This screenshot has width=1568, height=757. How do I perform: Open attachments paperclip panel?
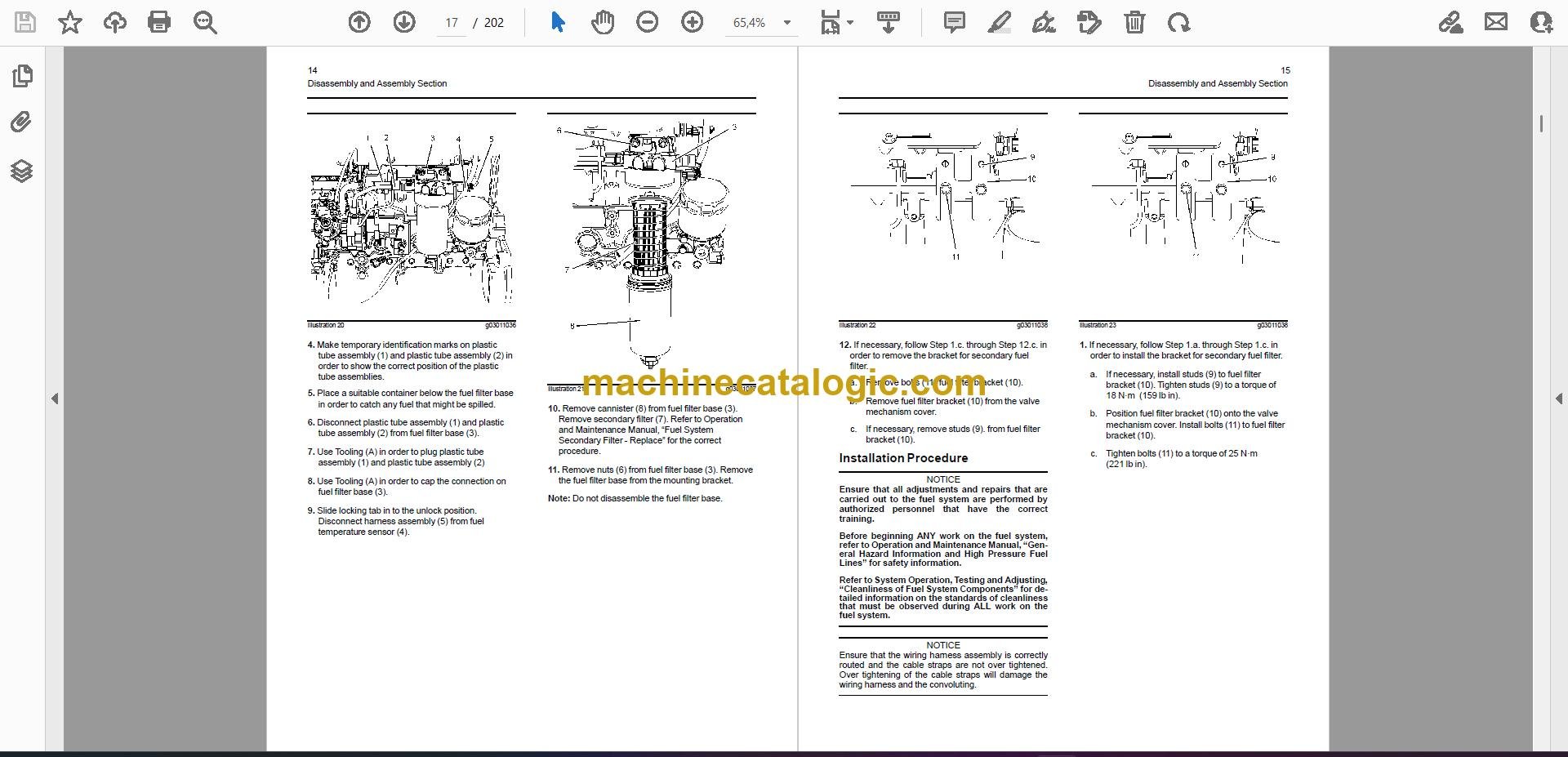click(22, 122)
